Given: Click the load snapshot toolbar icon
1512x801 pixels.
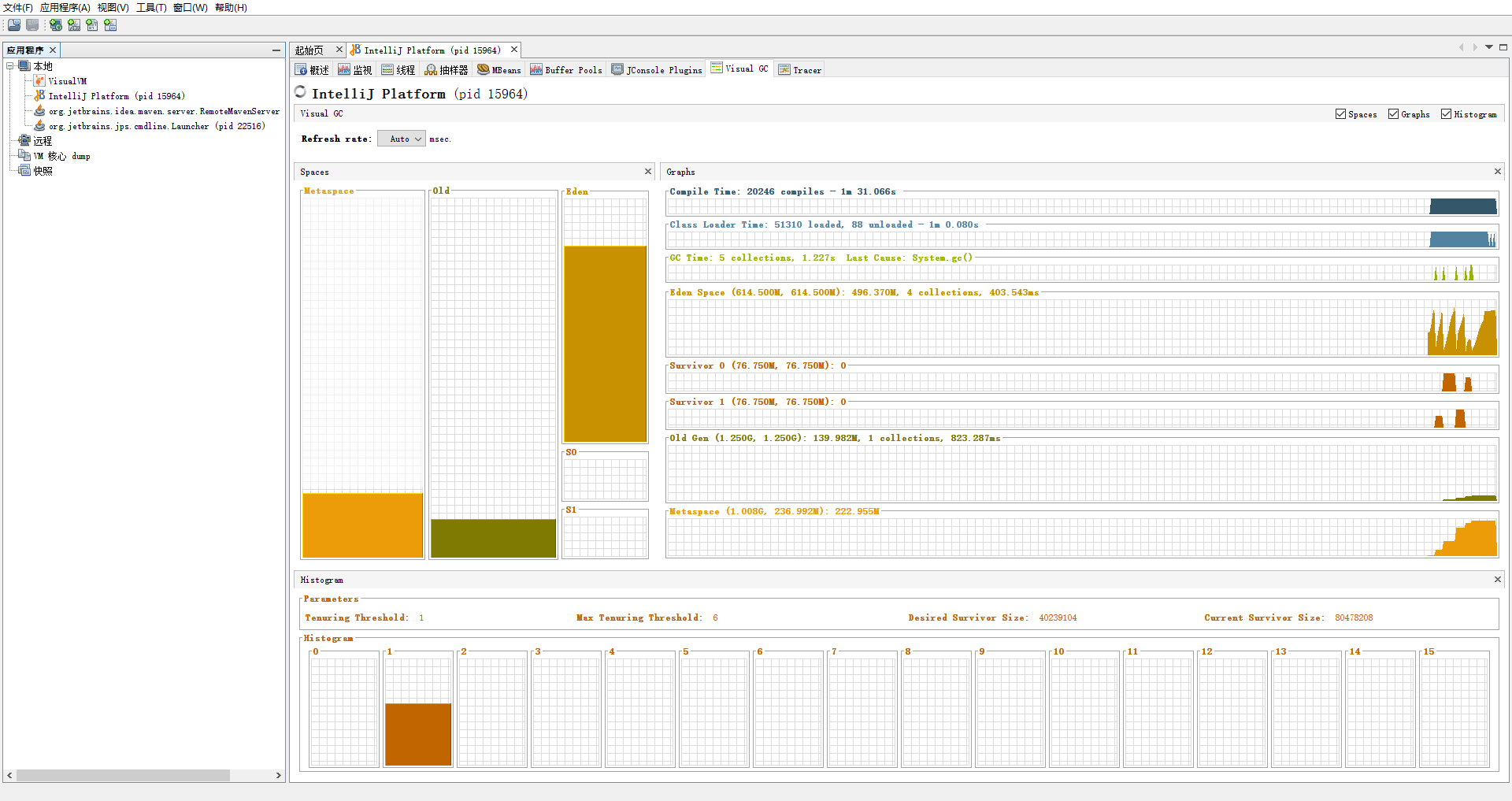Looking at the screenshot, I should (14, 25).
